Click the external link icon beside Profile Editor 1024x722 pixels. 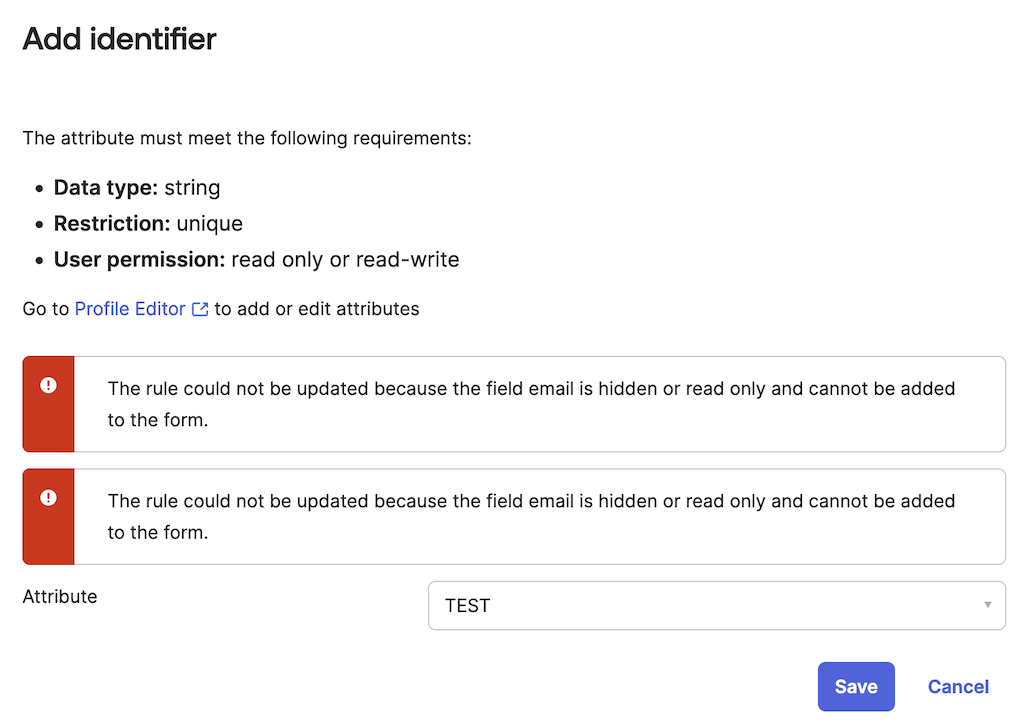point(198,309)
